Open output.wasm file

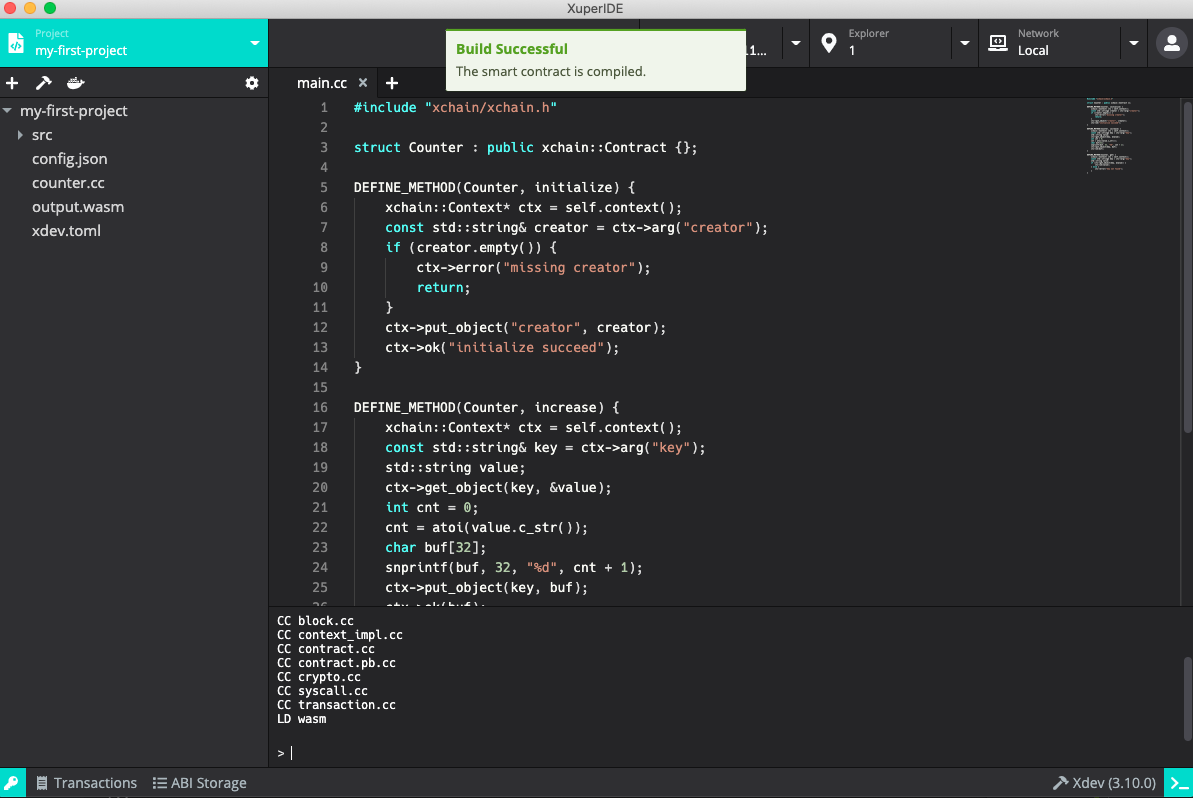(78, 207)
